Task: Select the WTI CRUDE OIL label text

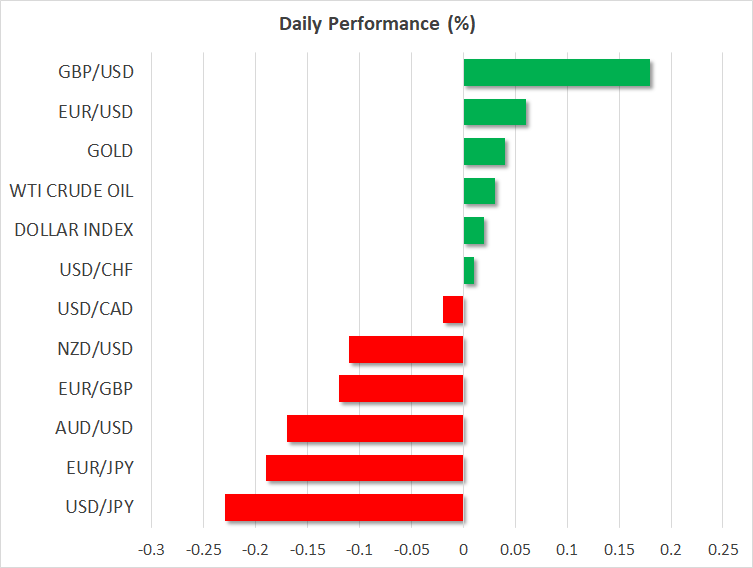Action: (x=71, y=191)
